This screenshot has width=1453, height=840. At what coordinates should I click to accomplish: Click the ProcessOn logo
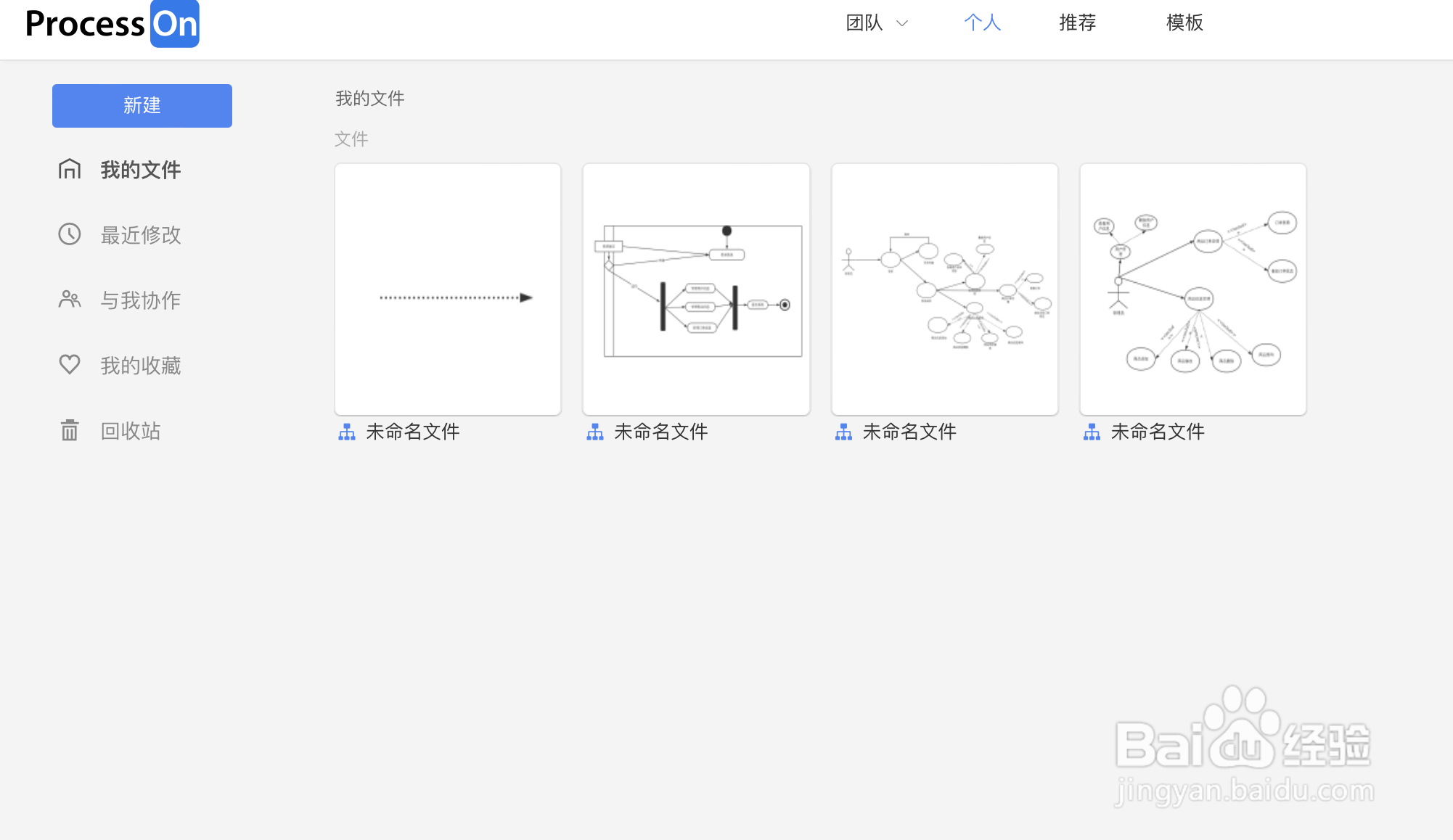[112, 24]
